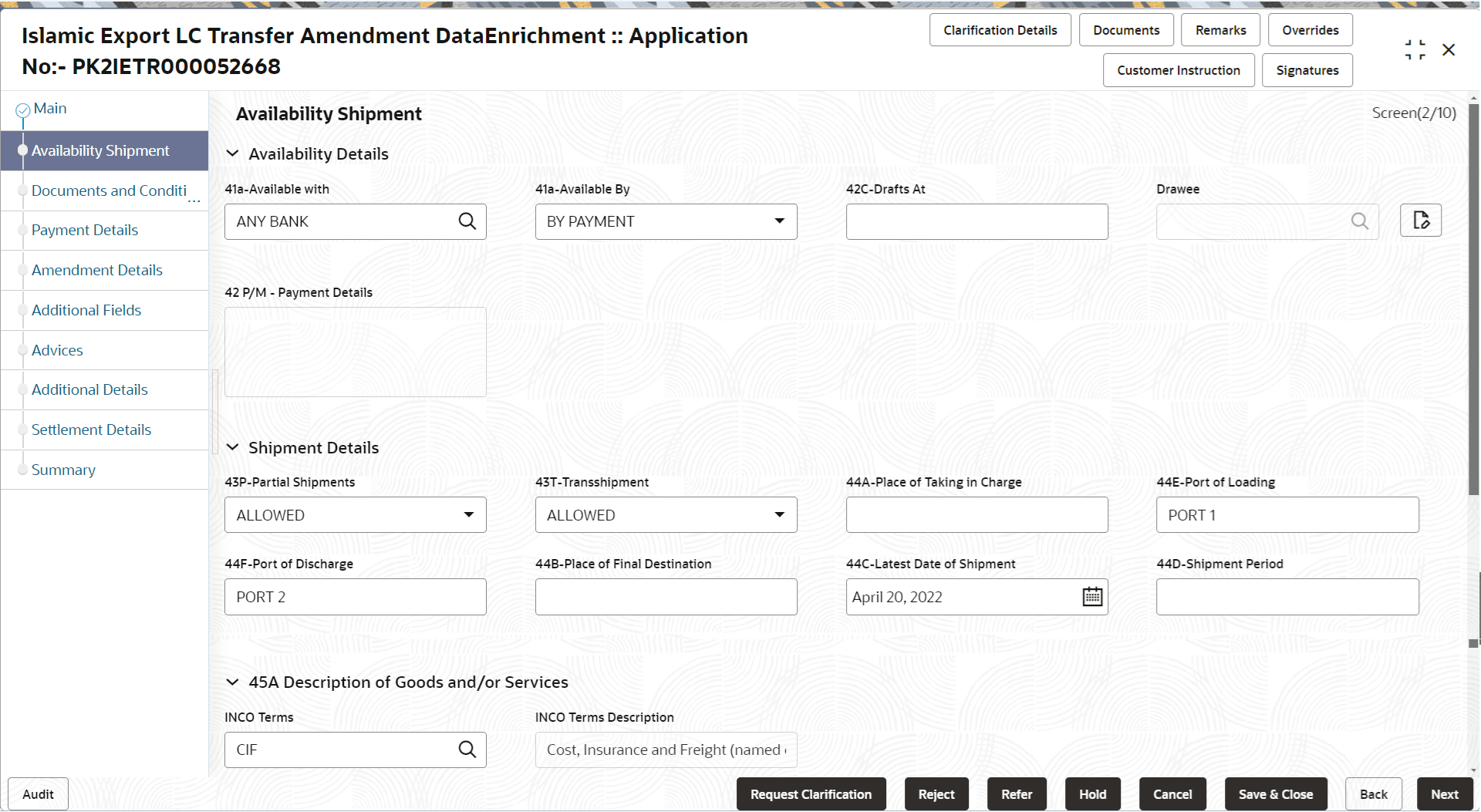Viewport: 1481px width, 812px height.
Task: Close the Data Enrichment application window
Action: [x=1449, y=49]
